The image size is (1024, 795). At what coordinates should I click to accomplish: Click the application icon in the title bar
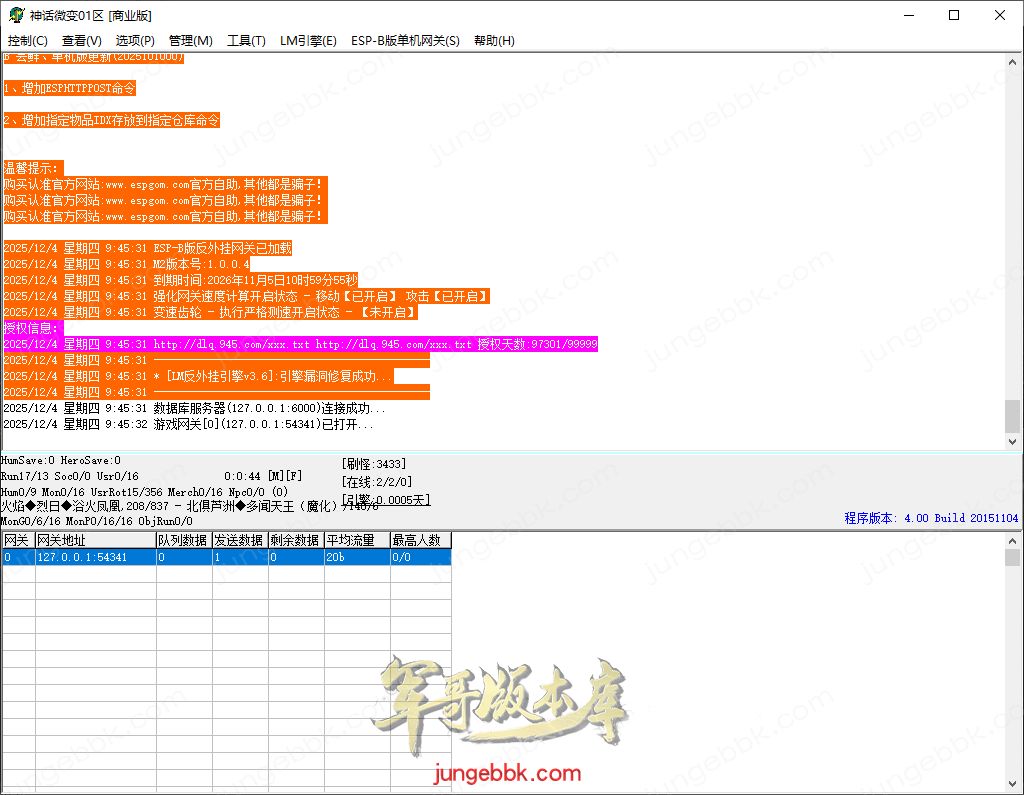[x=13, y=15]
